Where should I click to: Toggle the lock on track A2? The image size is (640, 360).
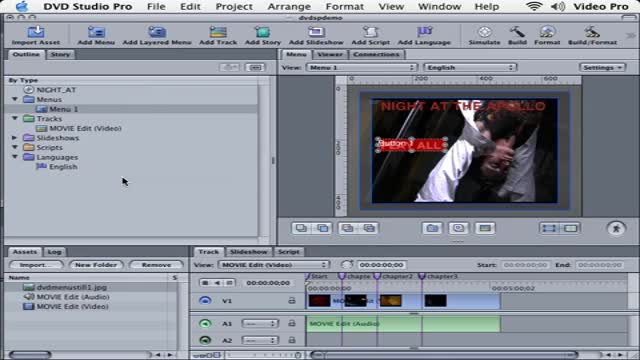point(291,340)
